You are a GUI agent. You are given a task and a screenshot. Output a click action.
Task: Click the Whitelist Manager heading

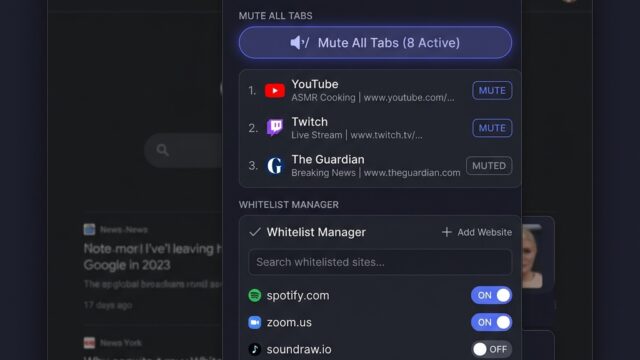(x=316, y=232)
